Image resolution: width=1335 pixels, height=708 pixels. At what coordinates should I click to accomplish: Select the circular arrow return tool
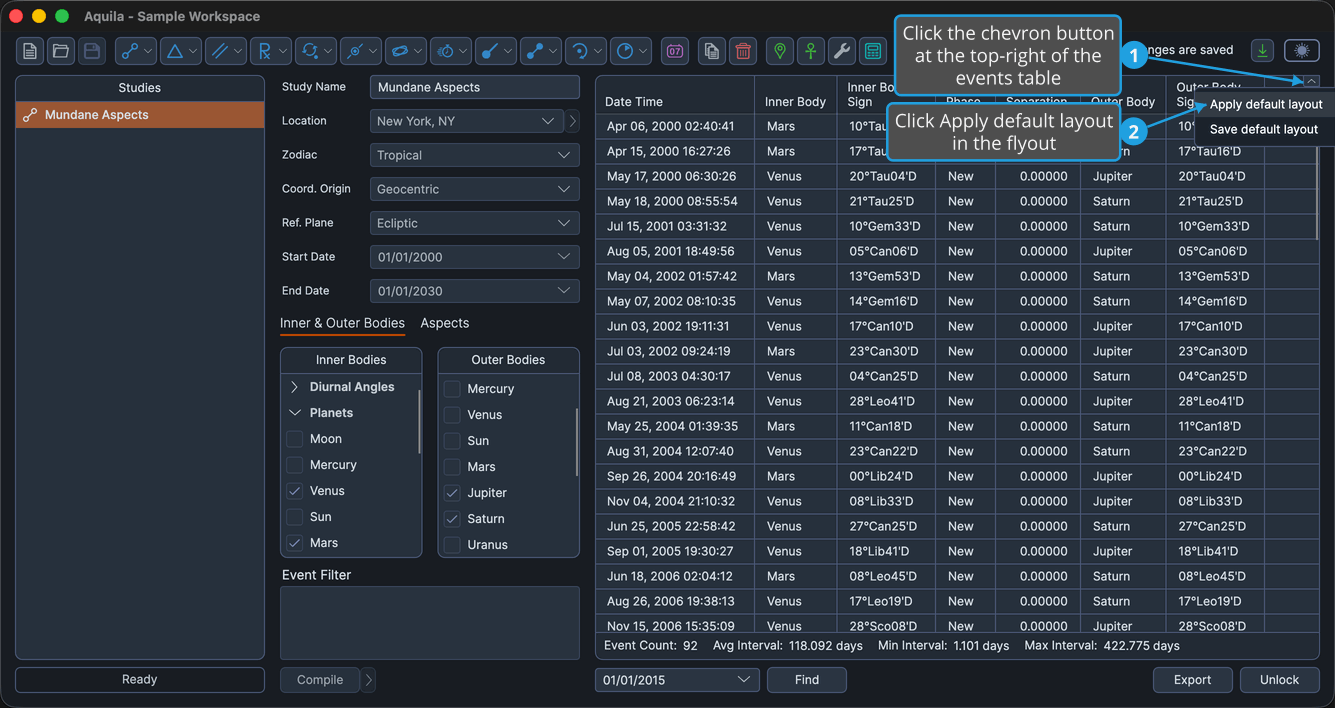586,51
